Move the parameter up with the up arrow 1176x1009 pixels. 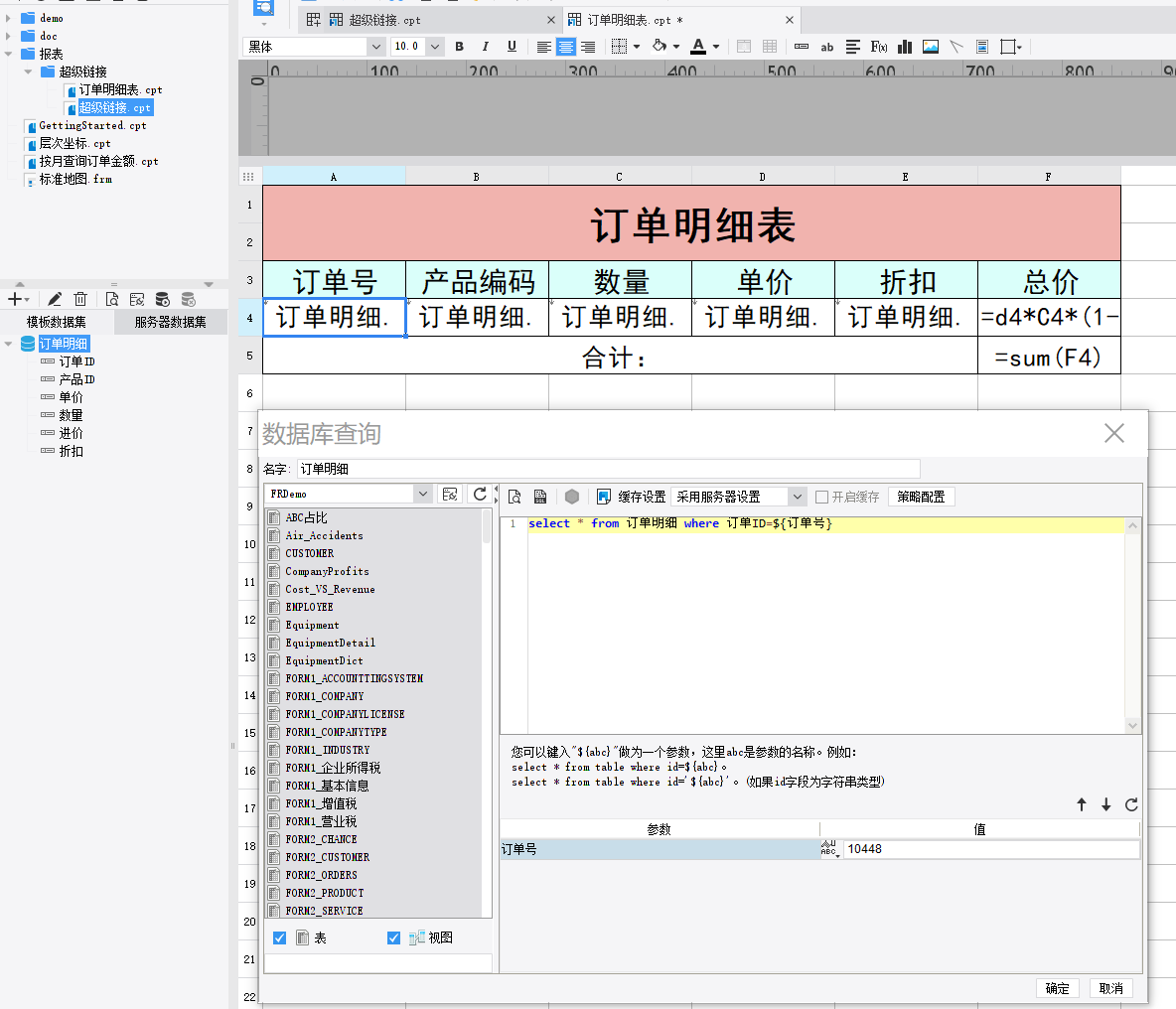point(1082,804)
